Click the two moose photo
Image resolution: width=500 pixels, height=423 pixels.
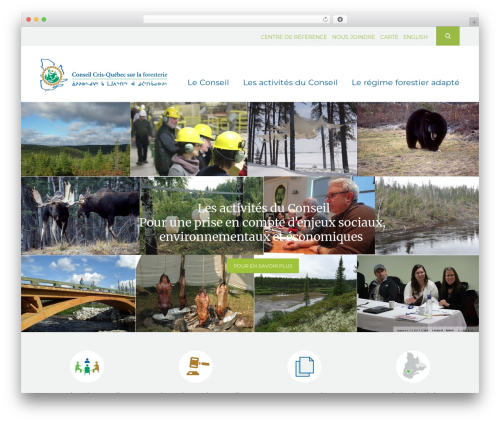pyautogui.click(x=80, y=216)
